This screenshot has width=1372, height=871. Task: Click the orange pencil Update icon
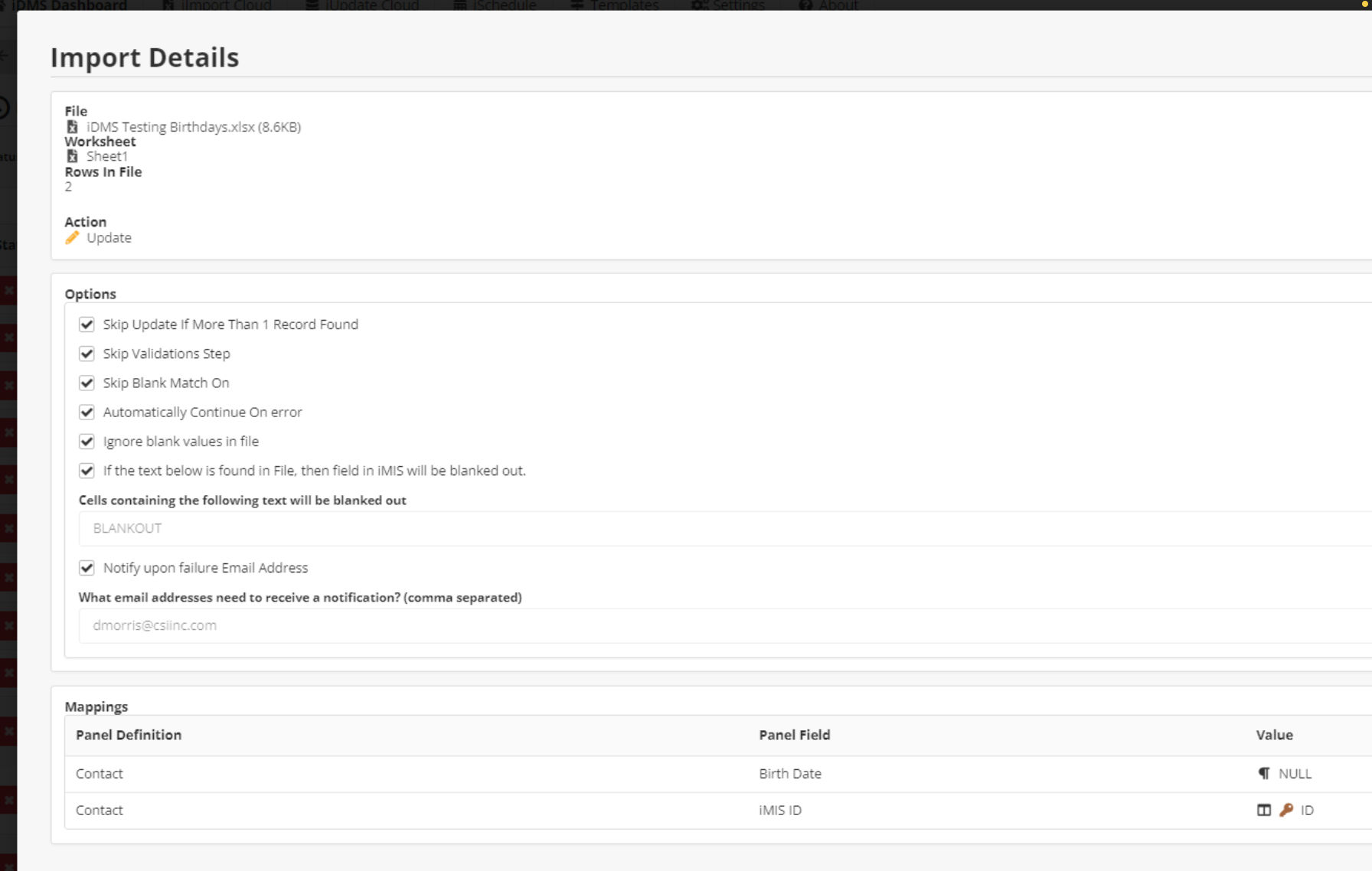(x=72, y=238)
